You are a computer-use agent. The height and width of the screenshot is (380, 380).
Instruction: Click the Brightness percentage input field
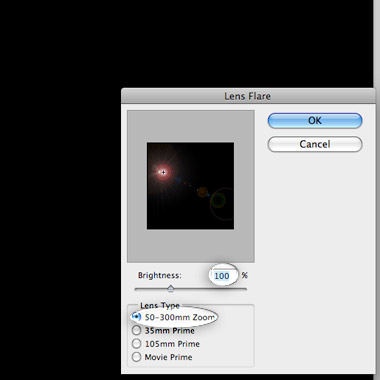(x=223, y=276)
